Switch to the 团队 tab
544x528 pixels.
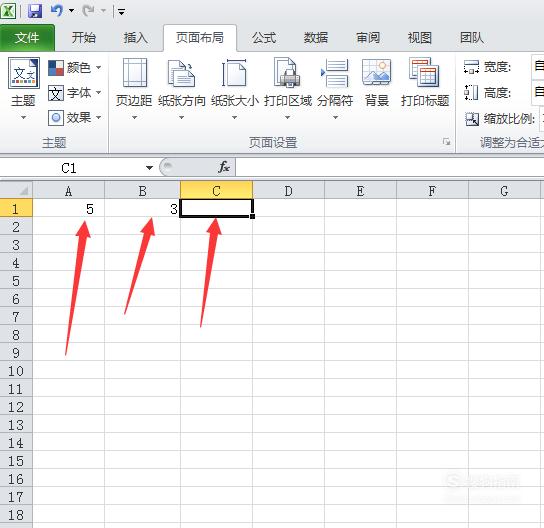point(472,37)
